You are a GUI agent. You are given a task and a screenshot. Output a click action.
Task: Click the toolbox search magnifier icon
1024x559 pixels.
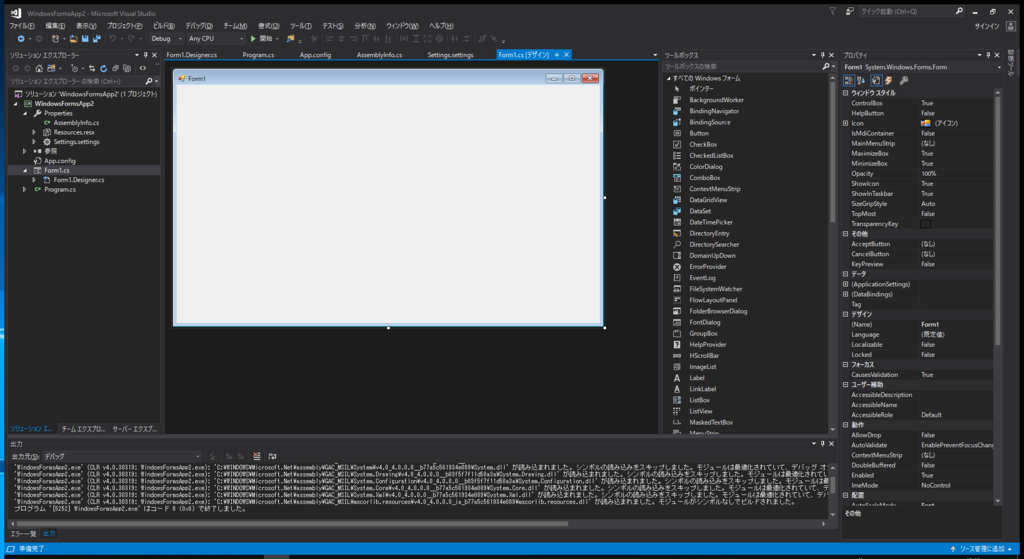[x=825, y=67]
